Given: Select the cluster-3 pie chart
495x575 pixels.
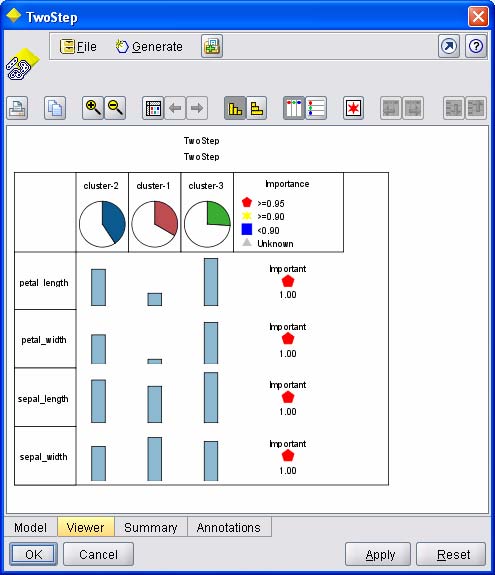Looking at the screenshot, I should [x=207, y=224].
